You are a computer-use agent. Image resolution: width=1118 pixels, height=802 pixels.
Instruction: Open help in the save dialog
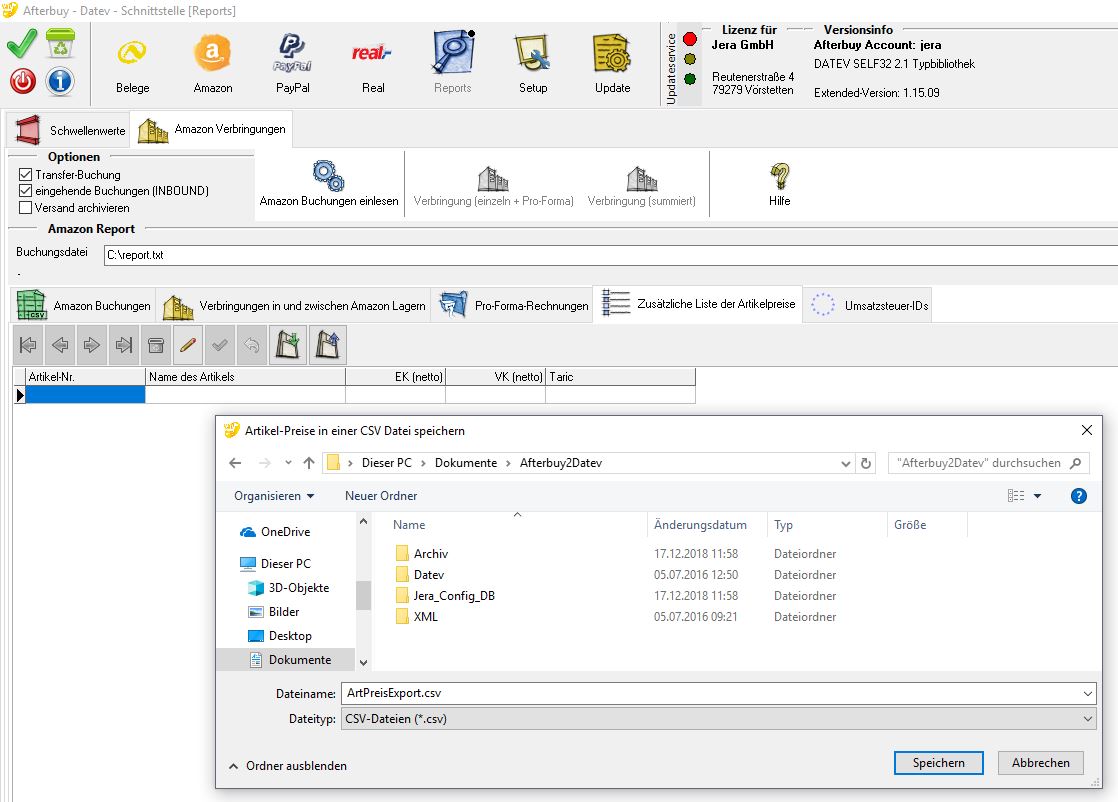pos(1079,496)
